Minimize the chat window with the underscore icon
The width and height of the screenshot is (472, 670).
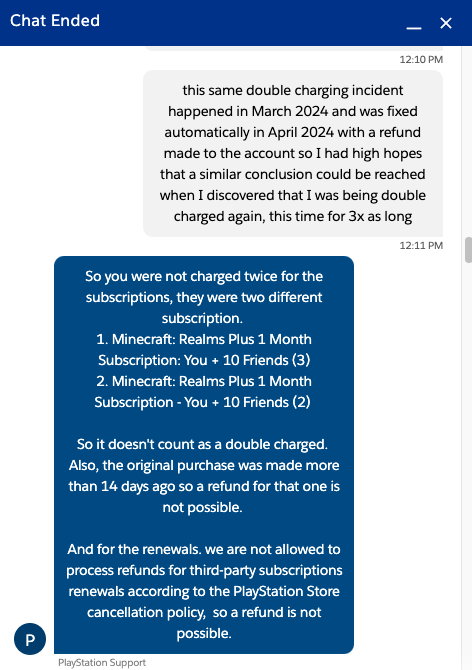(413, 27)
